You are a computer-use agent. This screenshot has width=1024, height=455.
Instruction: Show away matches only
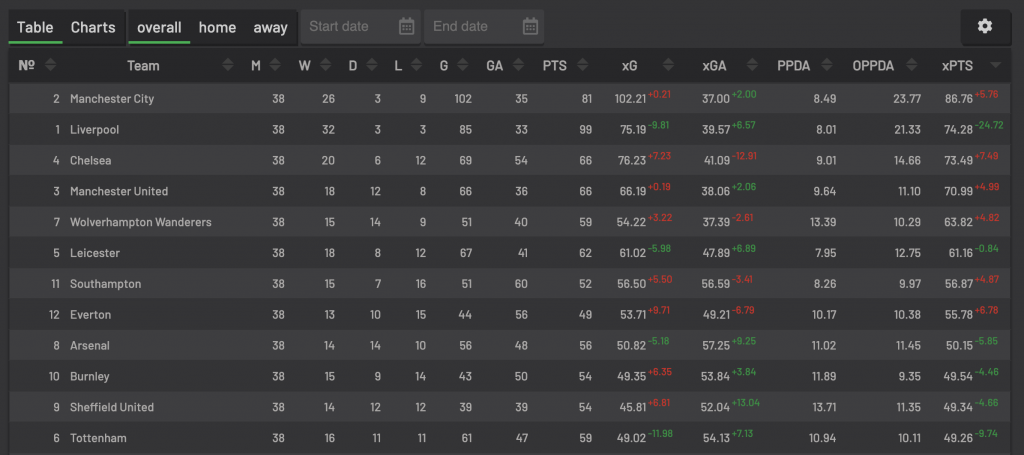tap(270, 27)
